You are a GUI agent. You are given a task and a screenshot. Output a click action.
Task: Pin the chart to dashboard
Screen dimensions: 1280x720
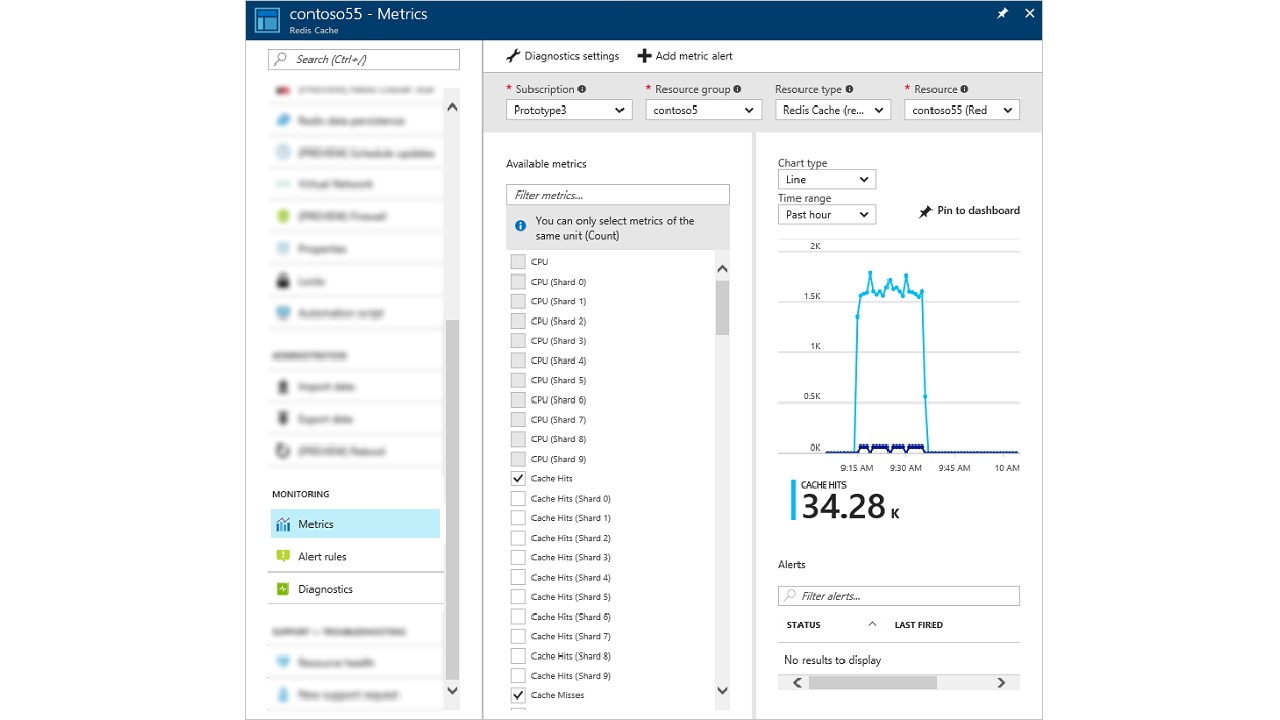(x=969, y=211)
